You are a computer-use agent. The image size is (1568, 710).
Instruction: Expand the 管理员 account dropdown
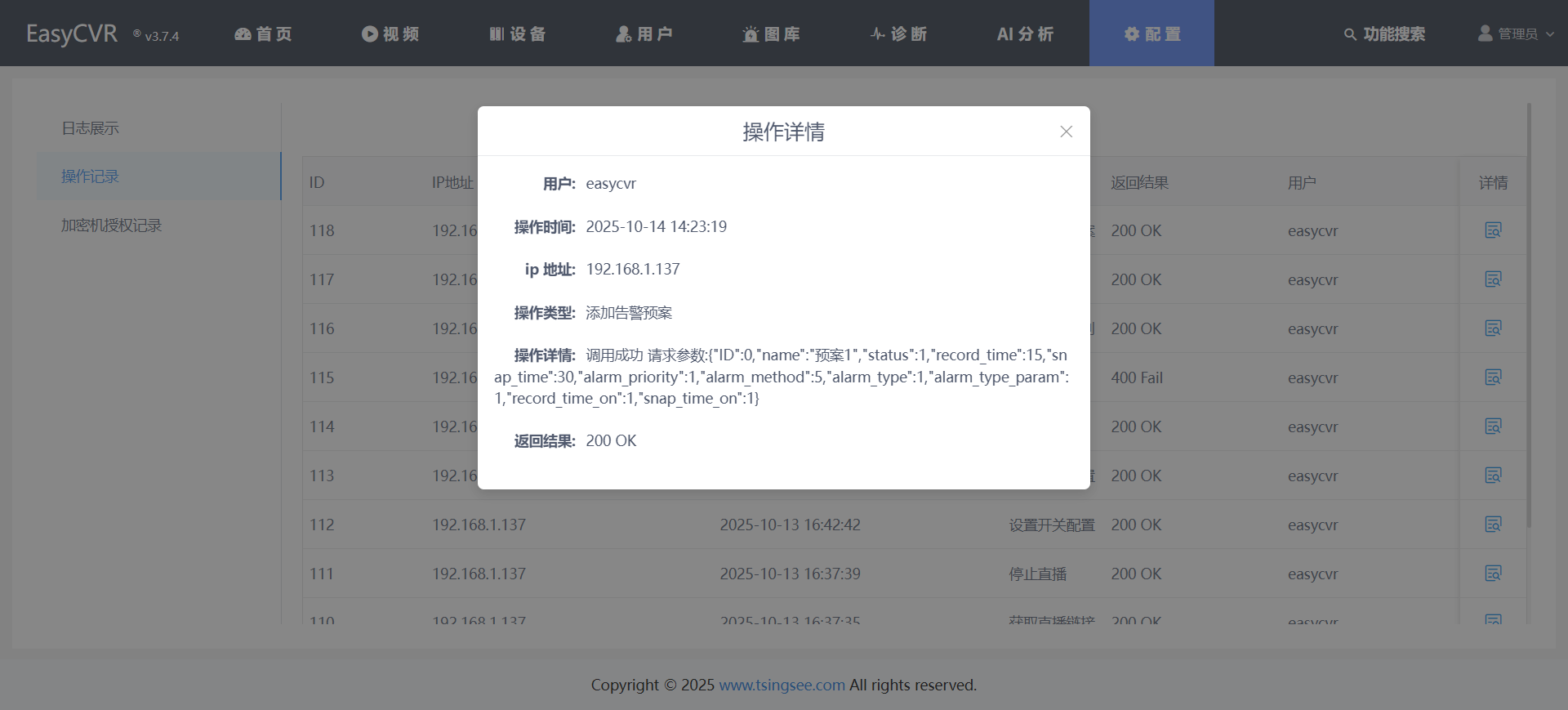[x=1517, y=33]
